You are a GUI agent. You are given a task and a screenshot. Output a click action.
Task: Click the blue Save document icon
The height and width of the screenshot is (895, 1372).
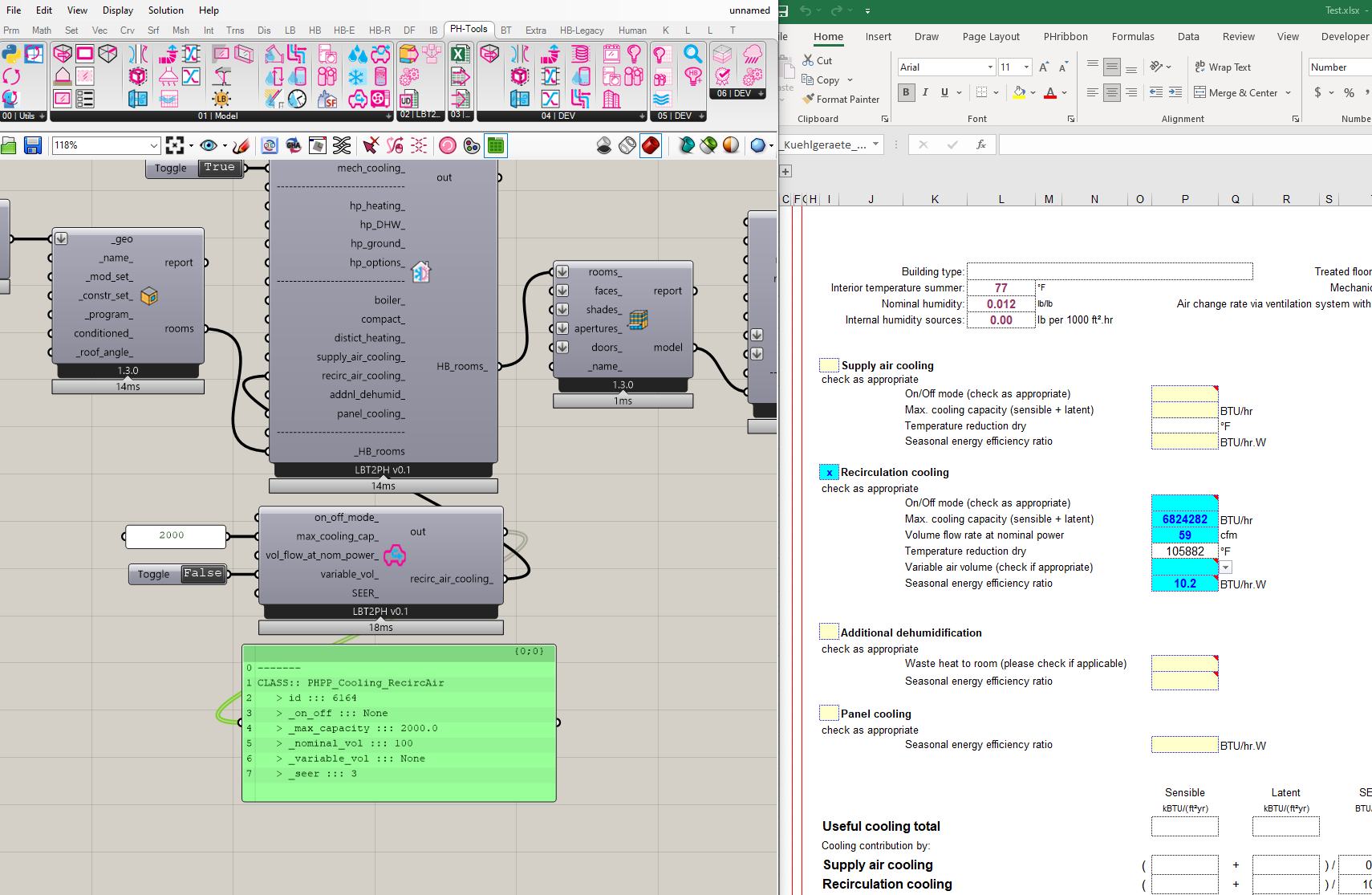point(33,145)
